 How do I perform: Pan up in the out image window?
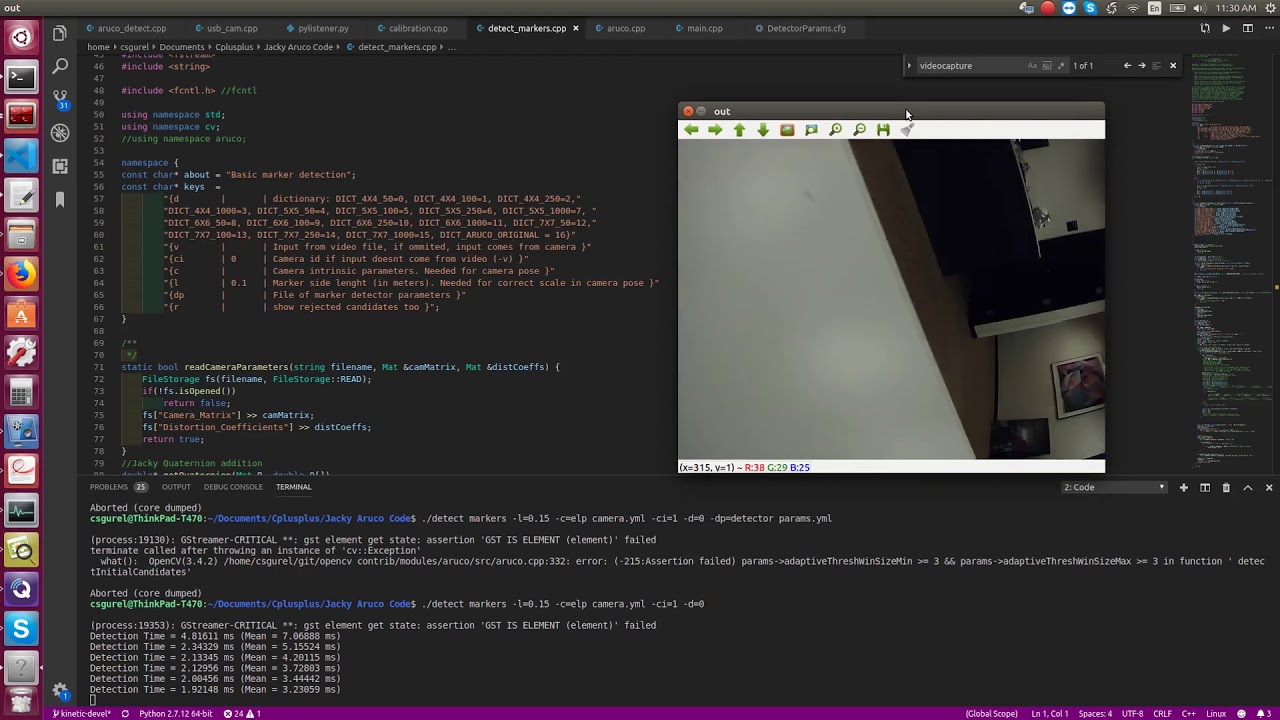click(739, 130)
